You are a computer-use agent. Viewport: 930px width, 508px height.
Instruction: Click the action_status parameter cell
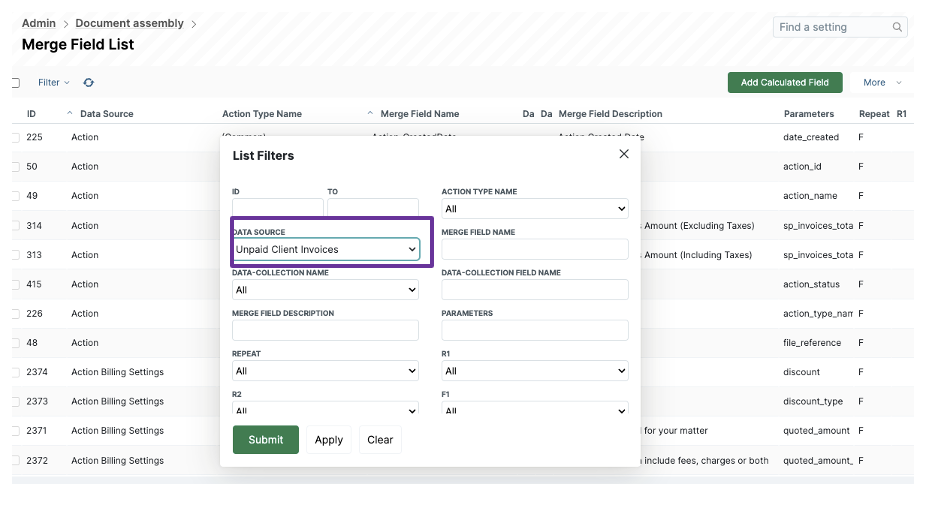[811, 284]
